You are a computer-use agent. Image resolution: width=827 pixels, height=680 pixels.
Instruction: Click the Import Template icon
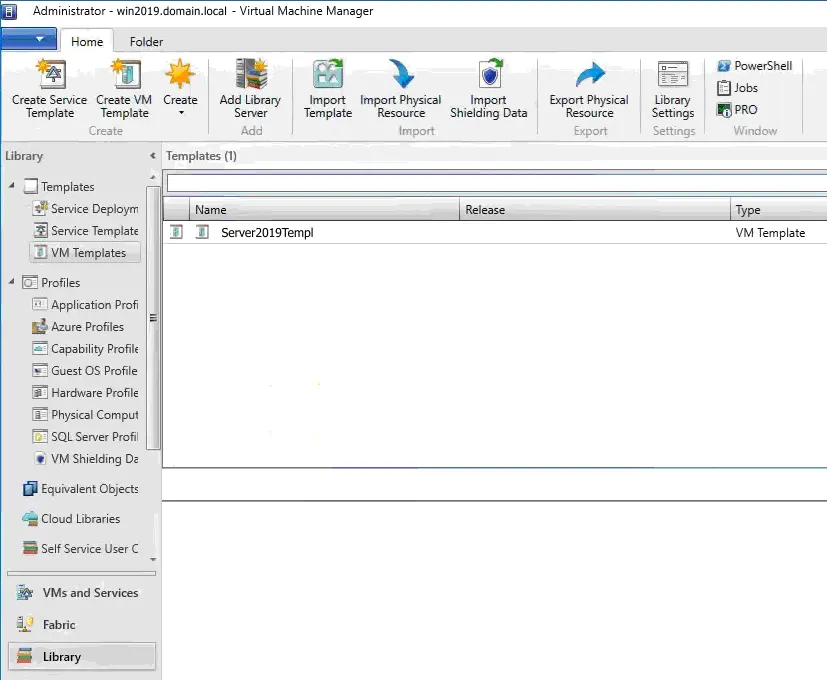(328, 73)
